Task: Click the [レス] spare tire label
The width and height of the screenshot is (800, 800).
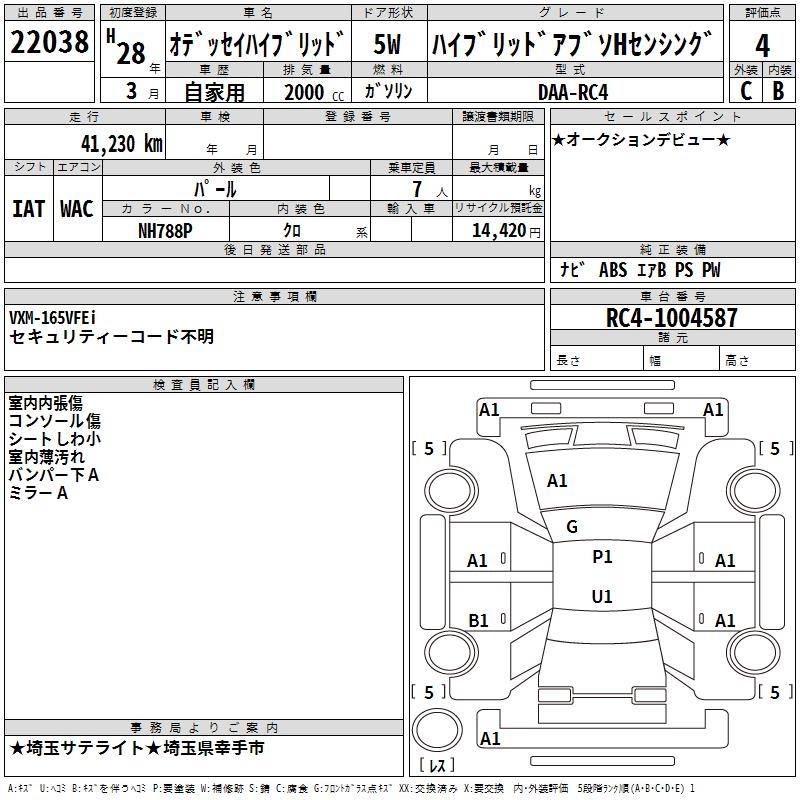Action: (437, 765)
